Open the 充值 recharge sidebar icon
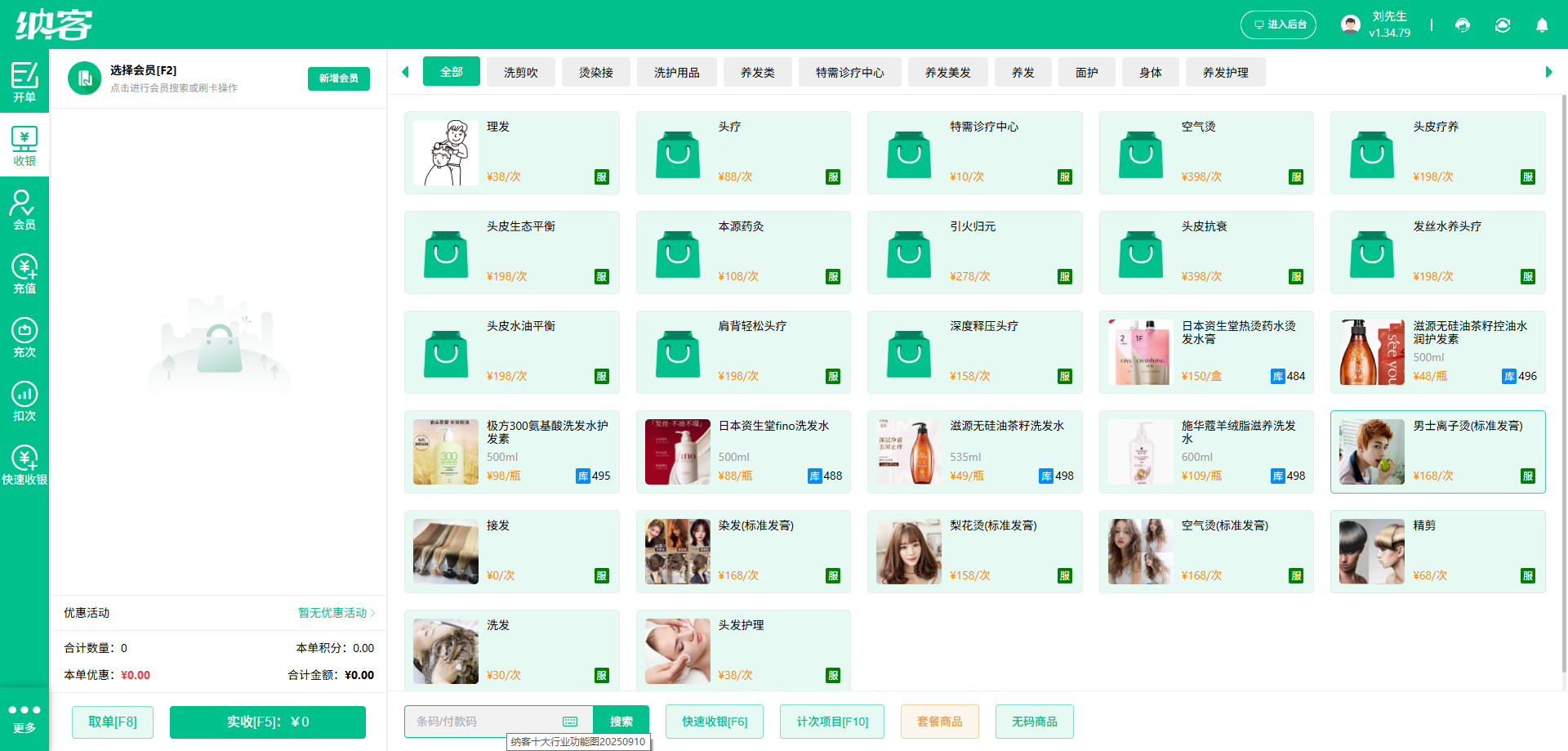The width and height of the screenshot is (1568, 751). click(x=24, y=273)
